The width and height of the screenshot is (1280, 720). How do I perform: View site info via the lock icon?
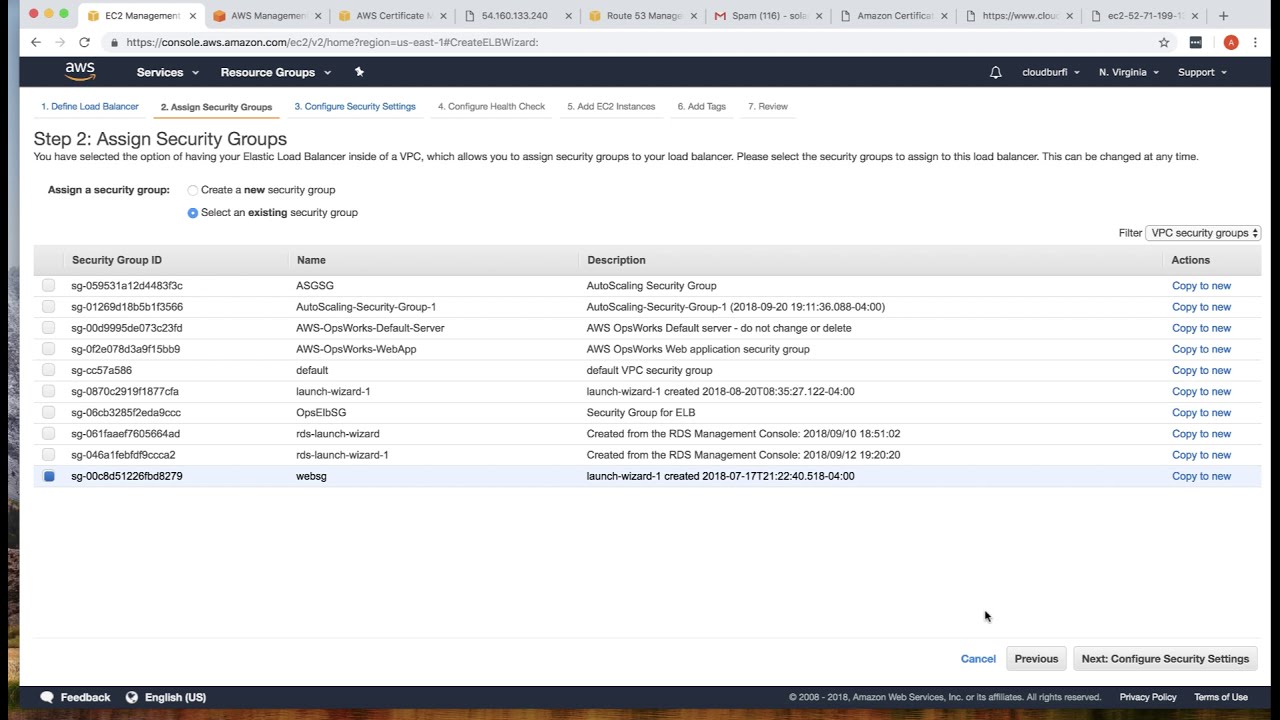[x=115, y=42]
